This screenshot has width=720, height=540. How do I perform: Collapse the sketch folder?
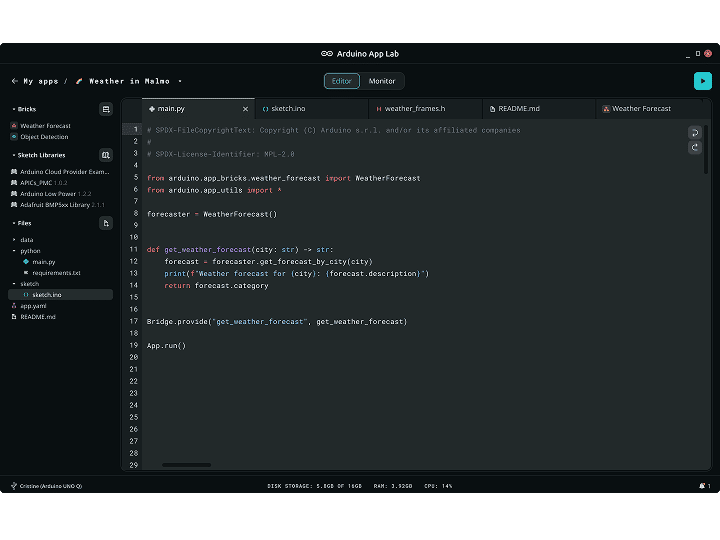(x=14, y=284)
